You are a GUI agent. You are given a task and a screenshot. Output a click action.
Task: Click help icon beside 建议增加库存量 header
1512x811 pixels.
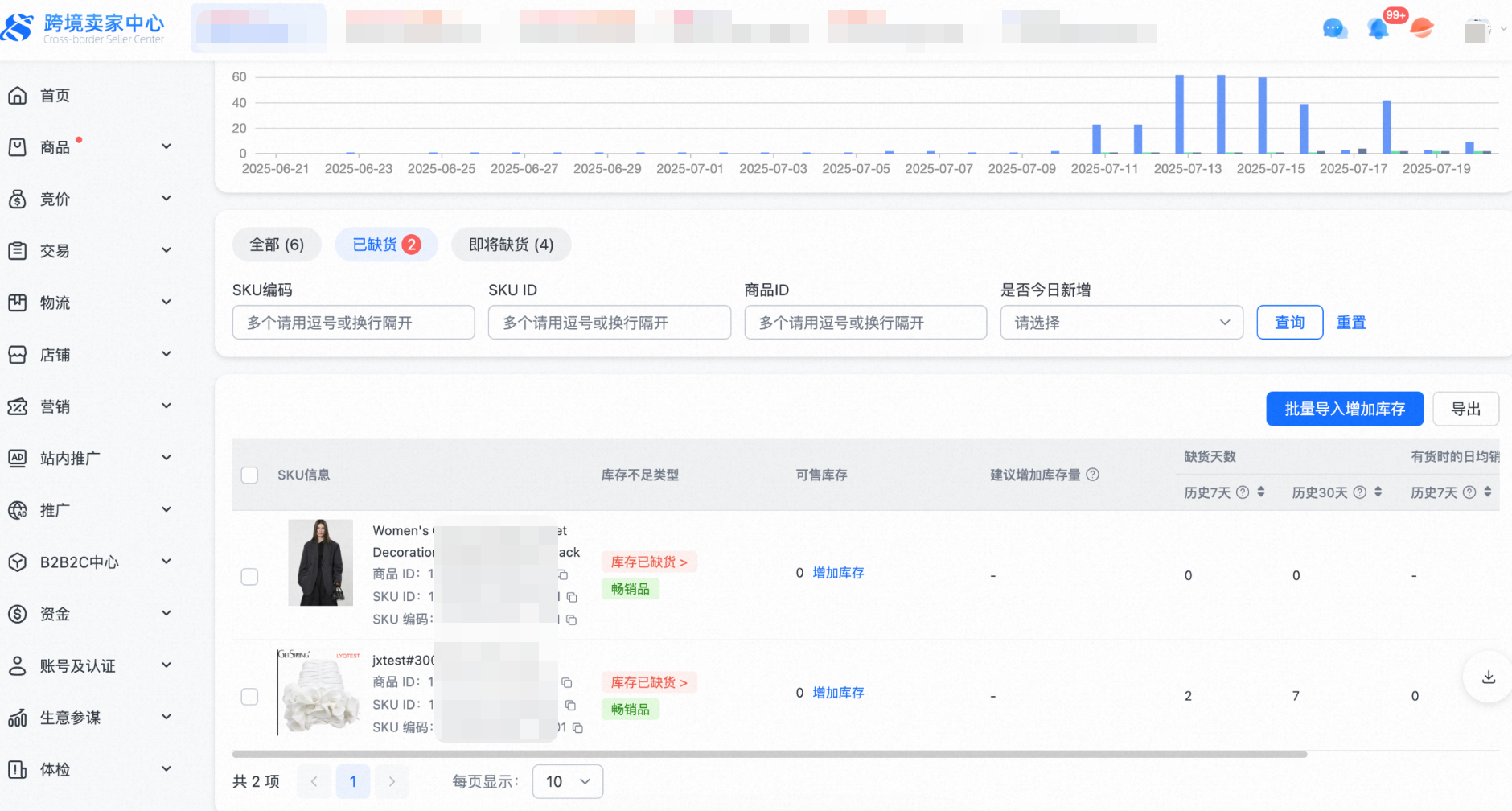[x=1092, y=475]
